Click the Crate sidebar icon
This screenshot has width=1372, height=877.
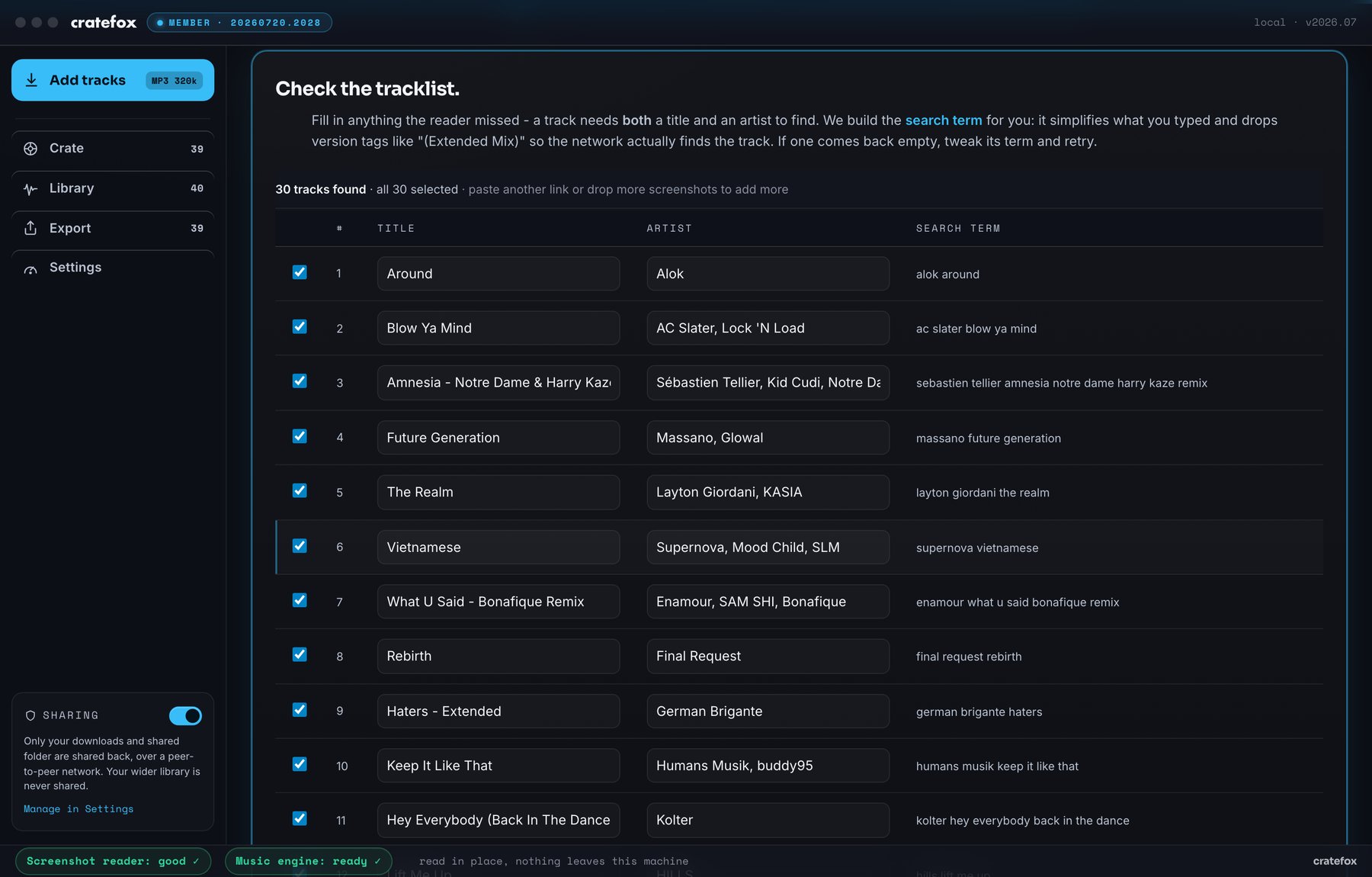point(30,149)
